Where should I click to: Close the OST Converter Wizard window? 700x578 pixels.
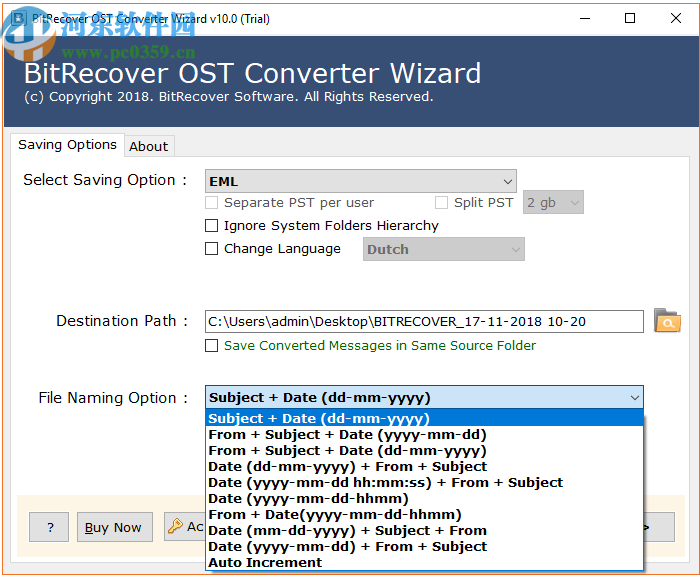coord(675,18)
